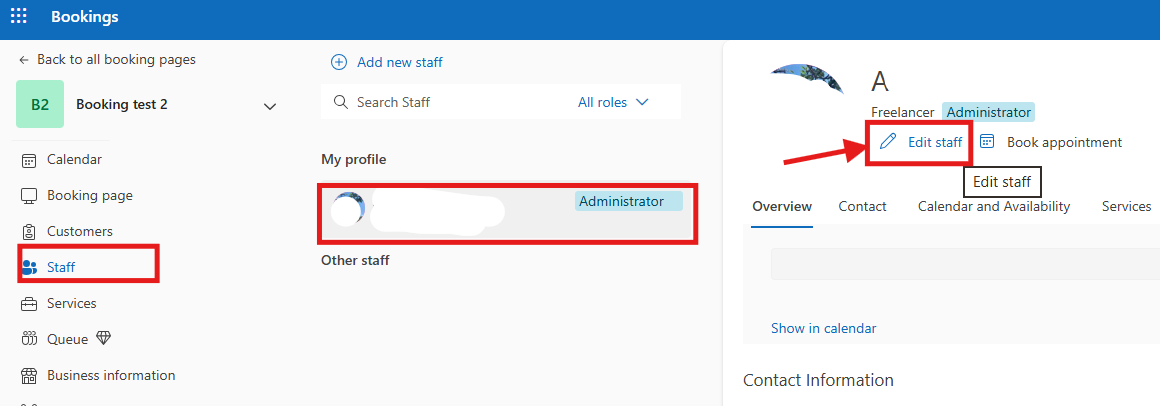Click the Contact Information heading
Screen dimensions: 1160x406
click(818, 380)
